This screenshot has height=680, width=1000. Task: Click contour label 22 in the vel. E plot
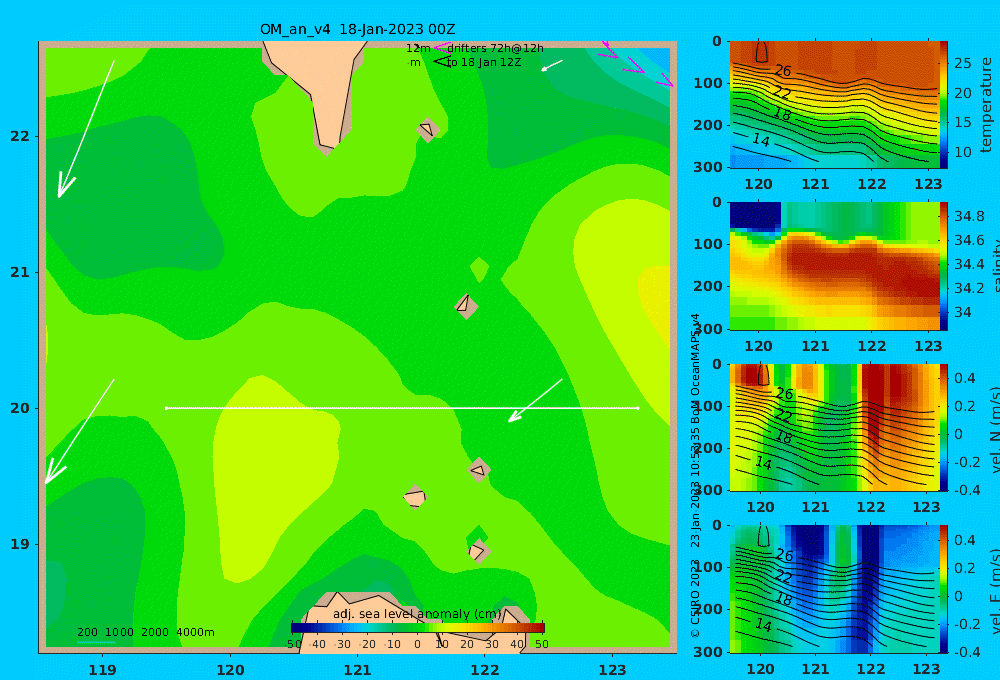click(x=783, y=578)
